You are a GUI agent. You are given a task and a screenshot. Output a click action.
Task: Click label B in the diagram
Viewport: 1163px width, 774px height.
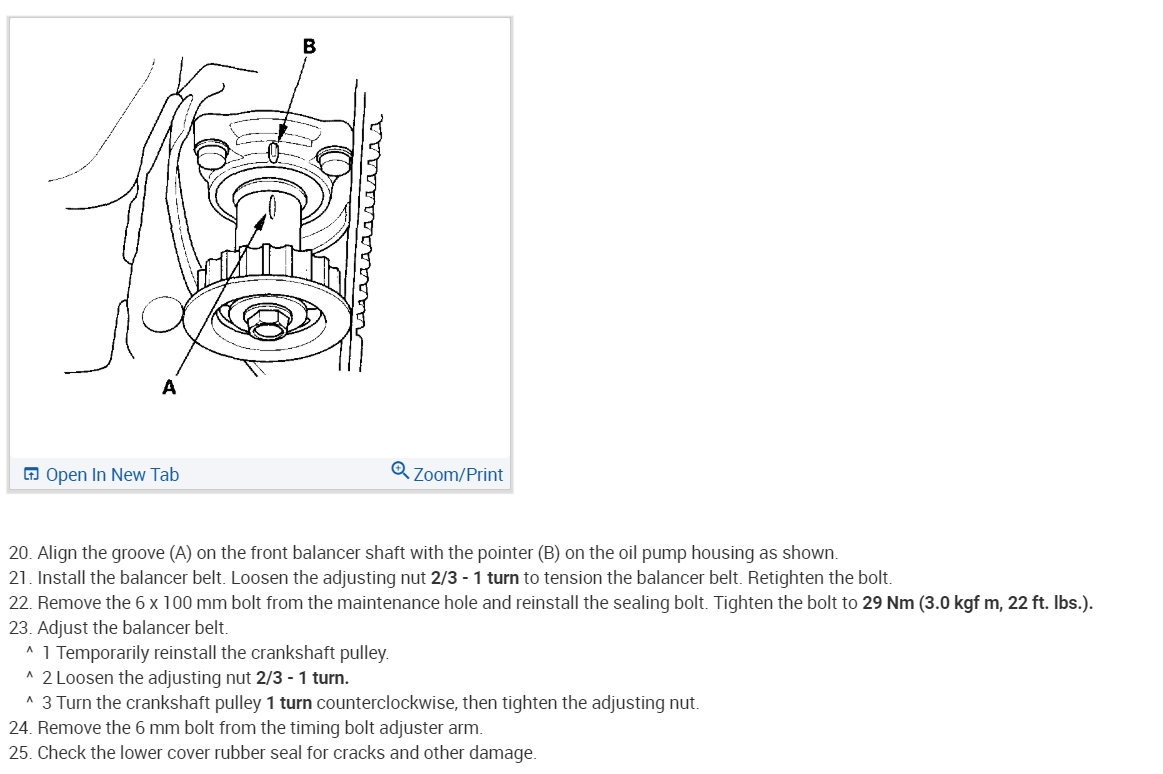click(309, 47)
